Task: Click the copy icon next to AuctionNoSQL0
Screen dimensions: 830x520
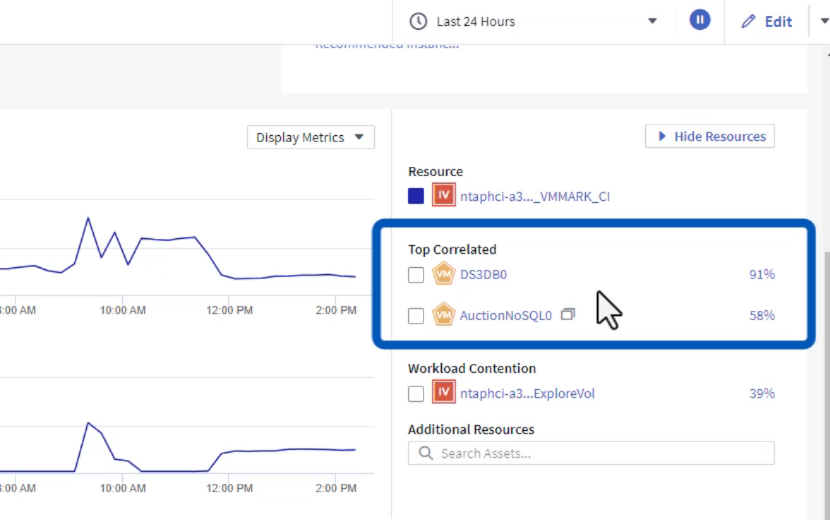Action: tap(568, 315)
